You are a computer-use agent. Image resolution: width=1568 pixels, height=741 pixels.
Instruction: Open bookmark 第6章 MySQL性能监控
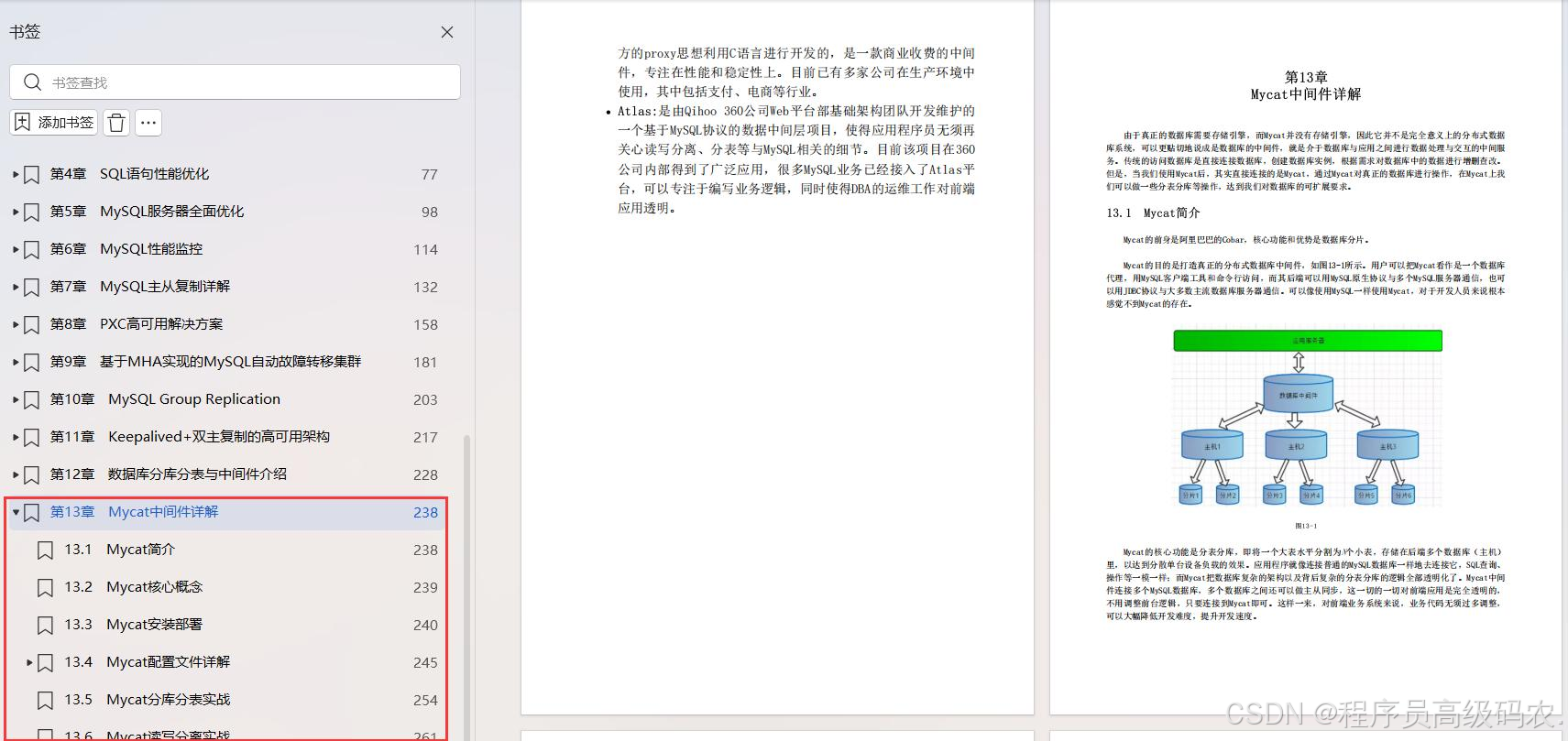point(126,249)
